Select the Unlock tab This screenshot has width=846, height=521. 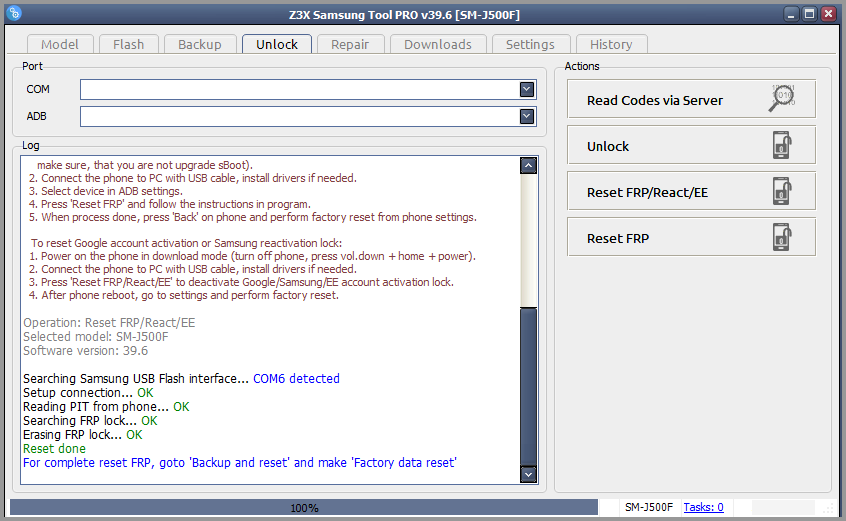pos(277,44)
